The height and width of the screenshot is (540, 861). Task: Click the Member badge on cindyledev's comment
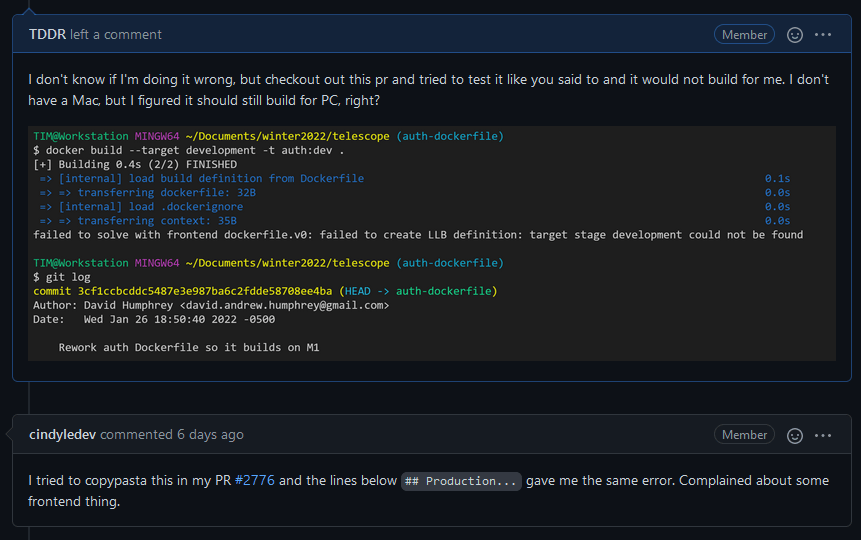[744, 435]
